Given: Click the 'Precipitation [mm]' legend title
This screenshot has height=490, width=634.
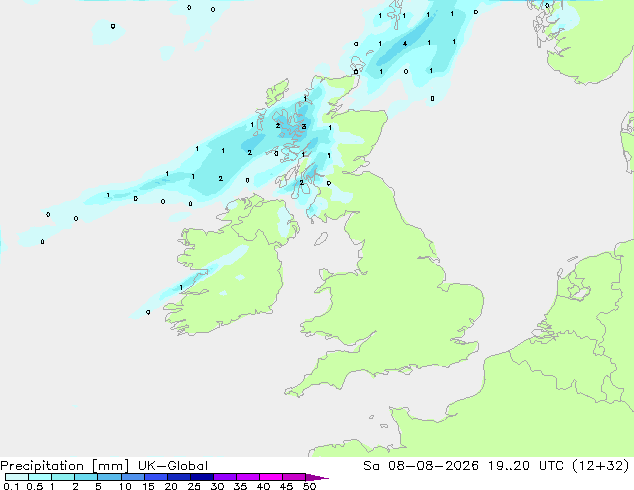Looking at the screenshot, I should pos(65,466).
